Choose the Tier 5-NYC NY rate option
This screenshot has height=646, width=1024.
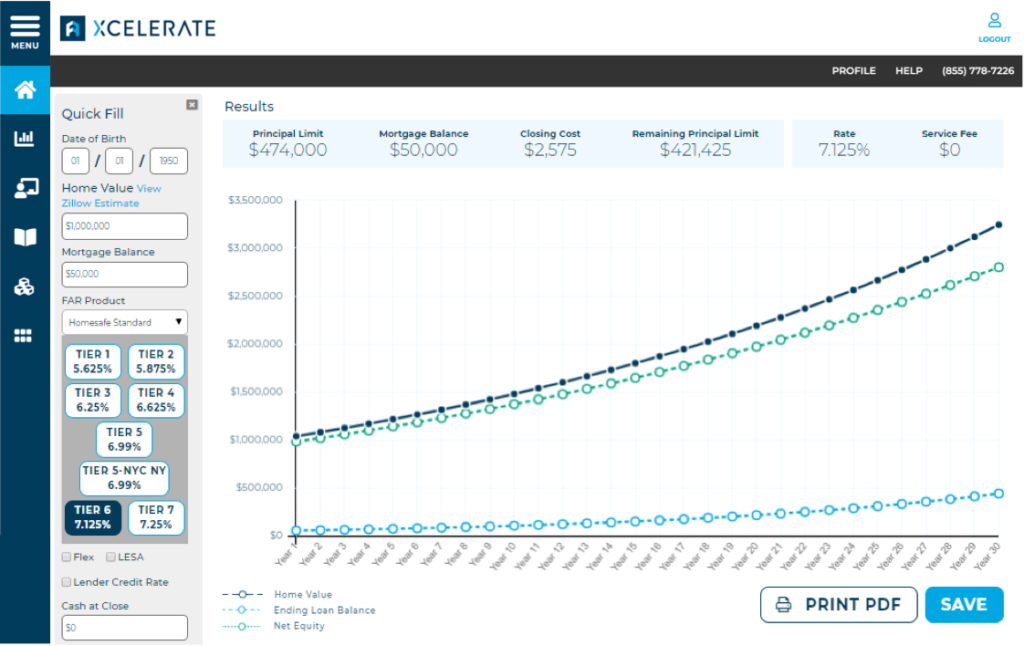(x=124, y=478)
